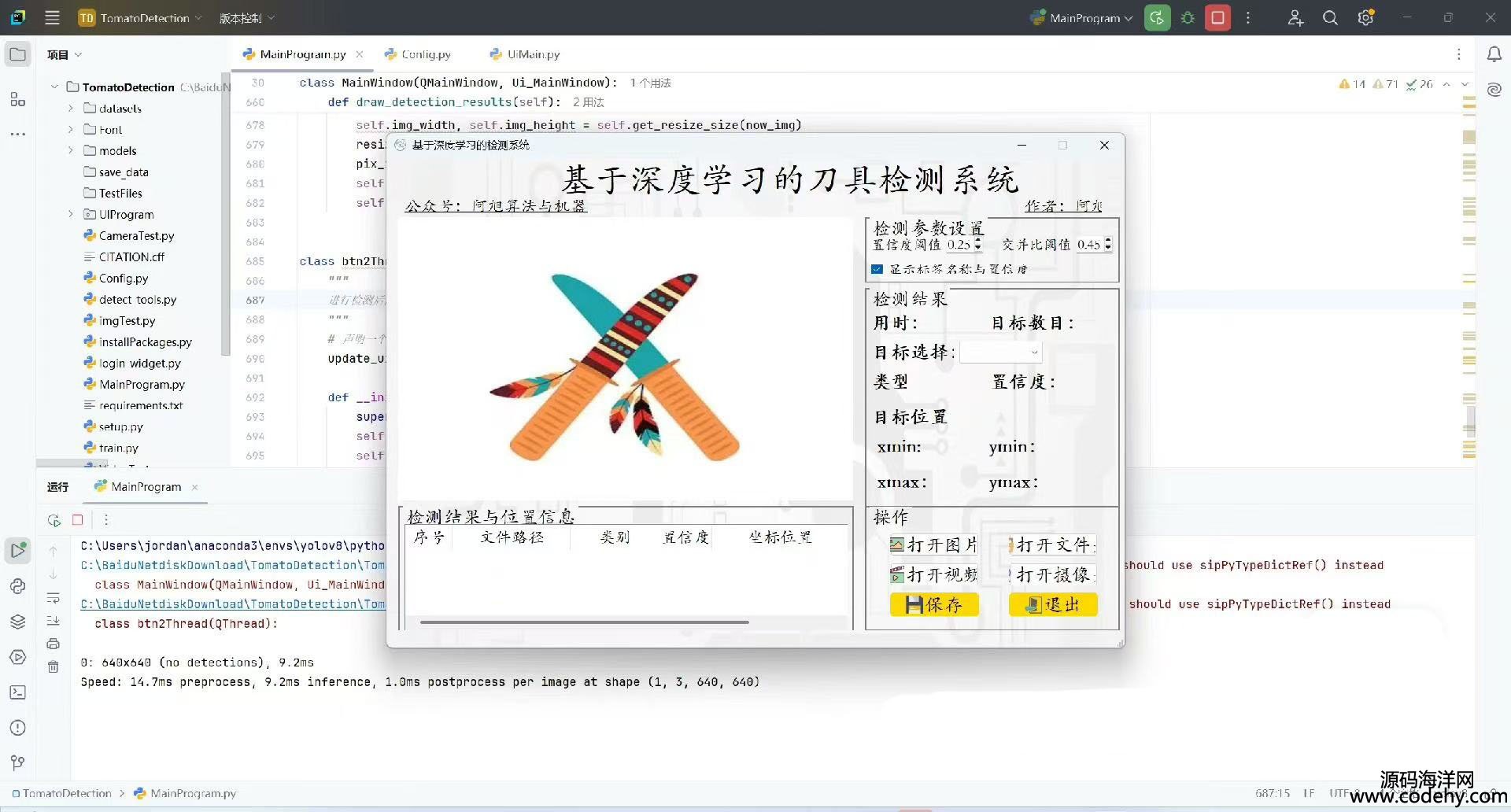
Task: Toggle the show label name and confidence checkbox
Action: (x=877, y=269)
